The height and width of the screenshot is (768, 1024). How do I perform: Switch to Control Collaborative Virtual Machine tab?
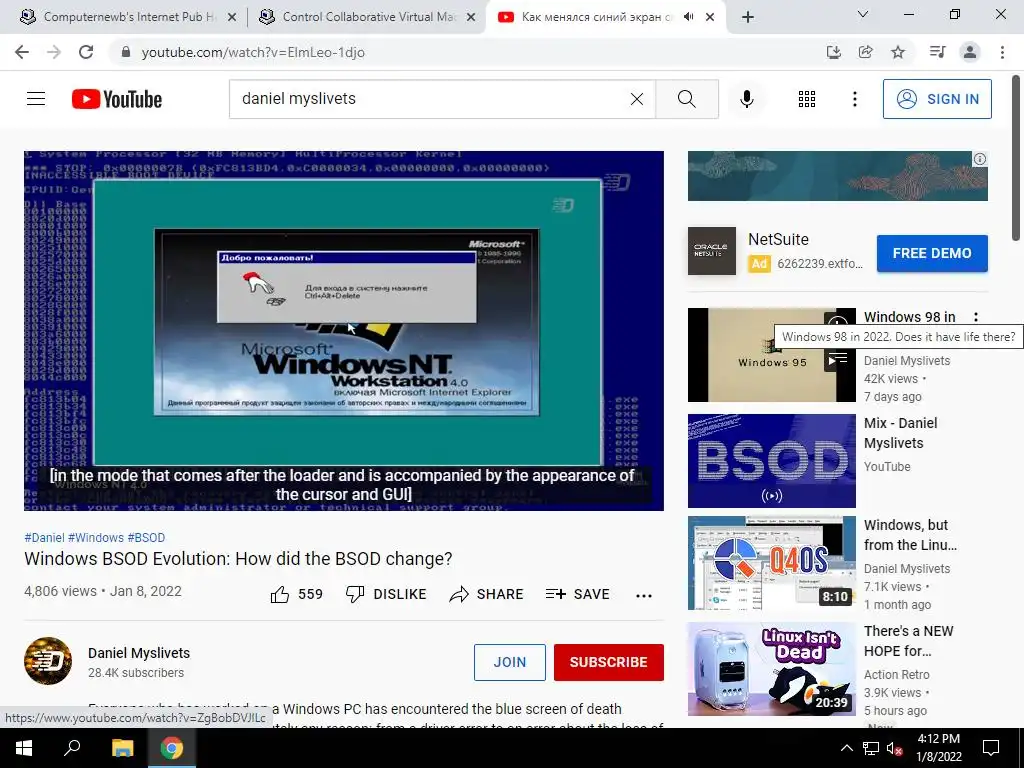[x=367, y=17]
